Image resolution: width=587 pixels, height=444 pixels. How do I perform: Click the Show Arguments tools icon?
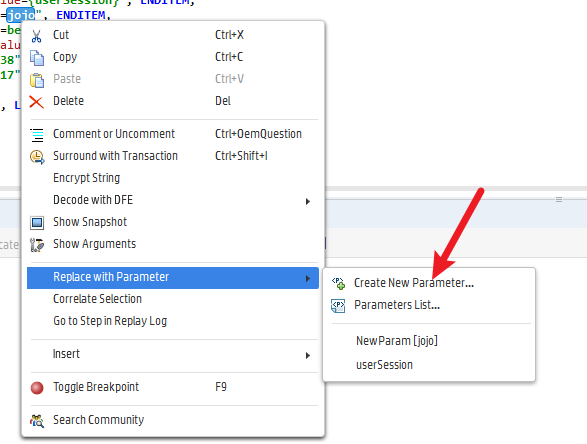pos(37,245)
